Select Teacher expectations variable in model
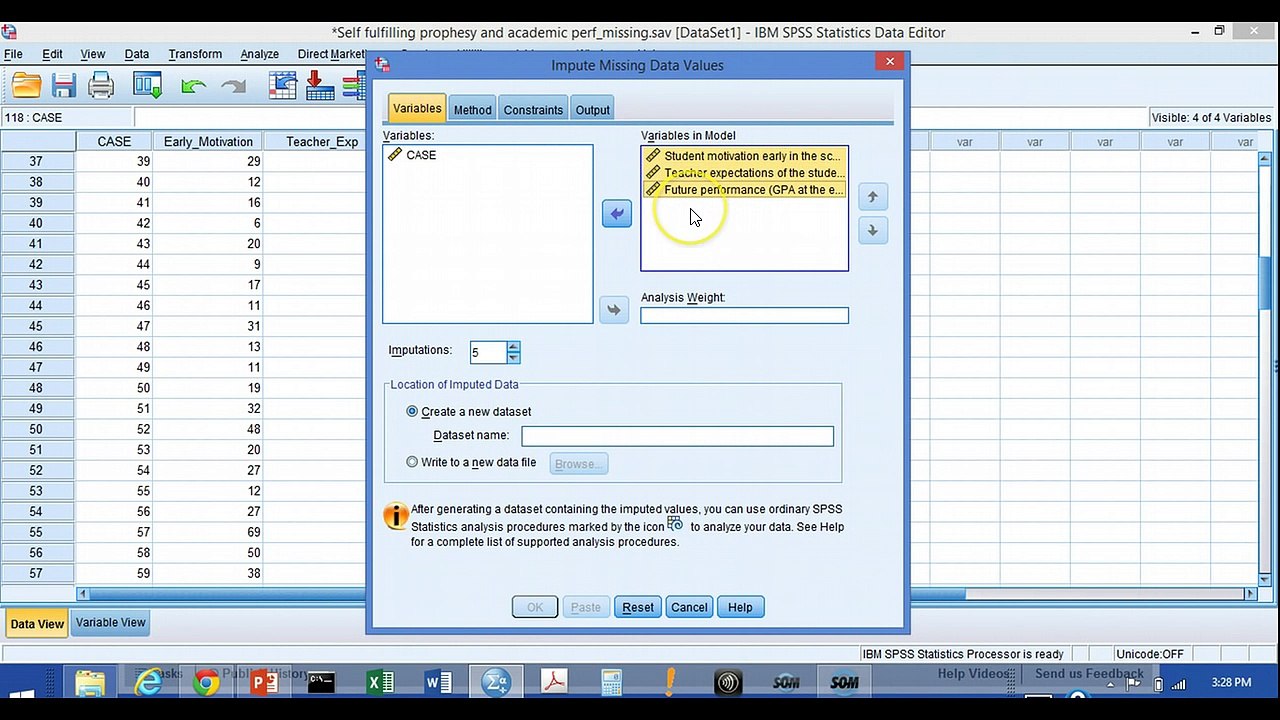Screen dimensions: 1280x720 [745, 173]
